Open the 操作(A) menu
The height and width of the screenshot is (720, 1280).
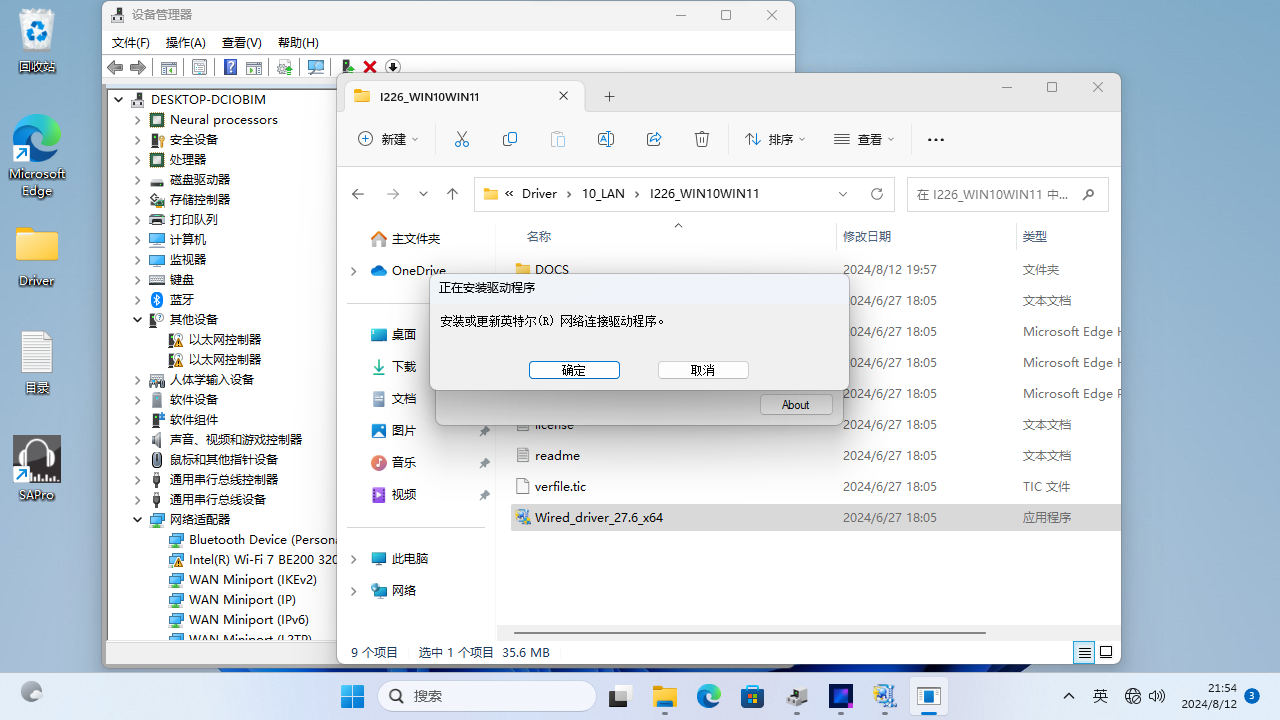click(x=185, y=43)
